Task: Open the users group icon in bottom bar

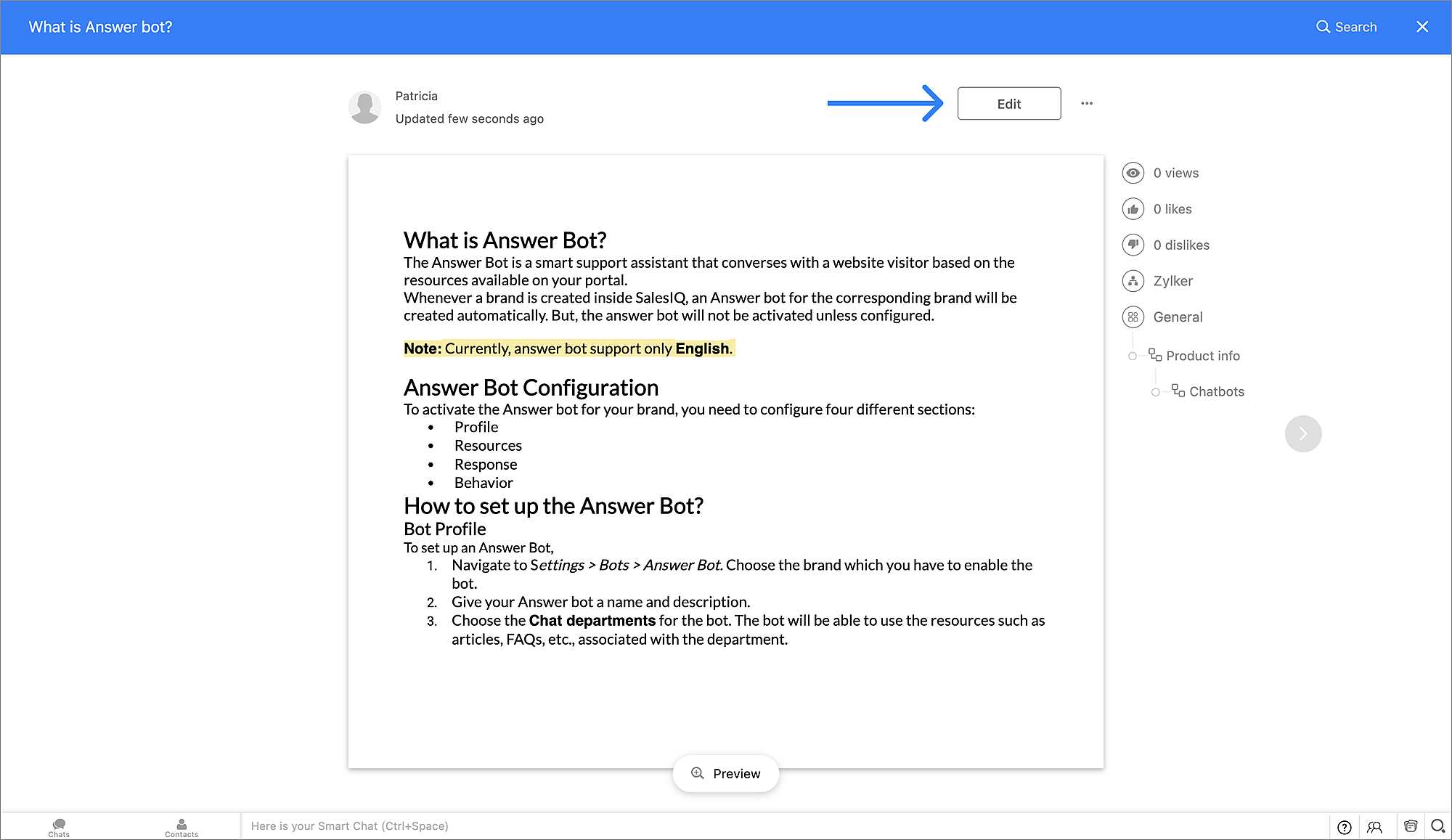Action: [x=1374, y=826]
